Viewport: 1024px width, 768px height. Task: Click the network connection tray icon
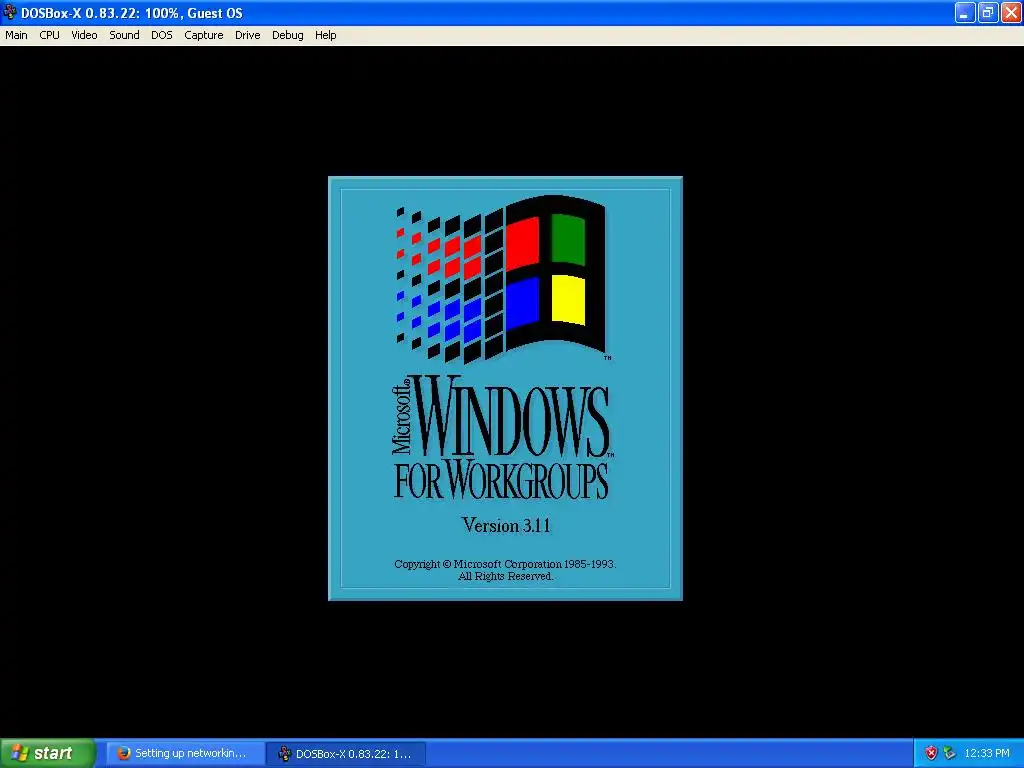point(950,754)
